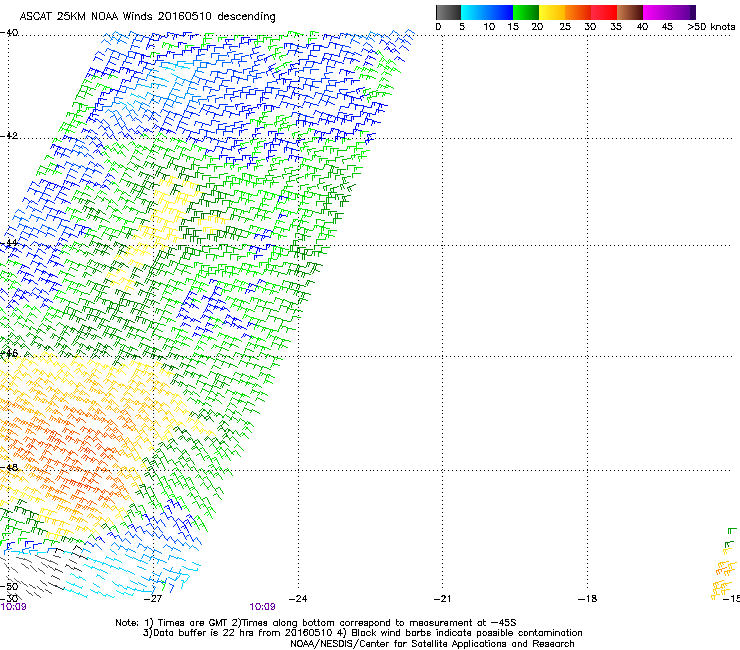
Task: Click the orange 25-30 knots legend swatch
Action: [x=578, y=12]
